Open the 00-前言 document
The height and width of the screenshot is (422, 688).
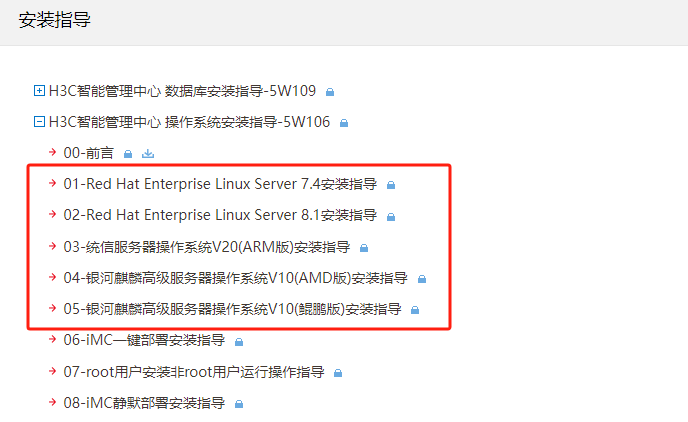point(89,153)
